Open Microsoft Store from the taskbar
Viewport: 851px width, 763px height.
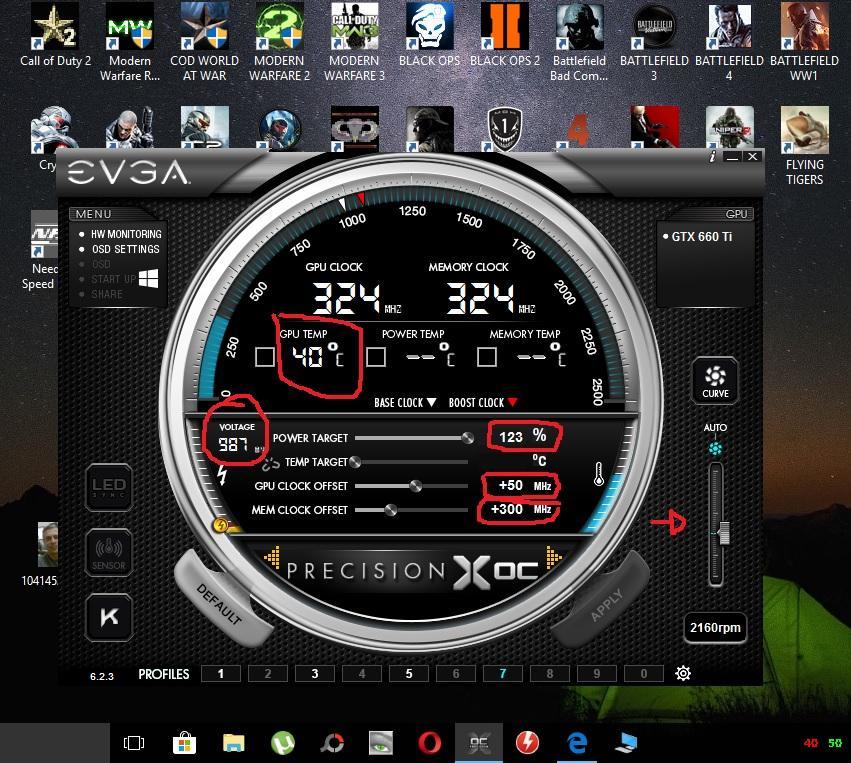184,743
